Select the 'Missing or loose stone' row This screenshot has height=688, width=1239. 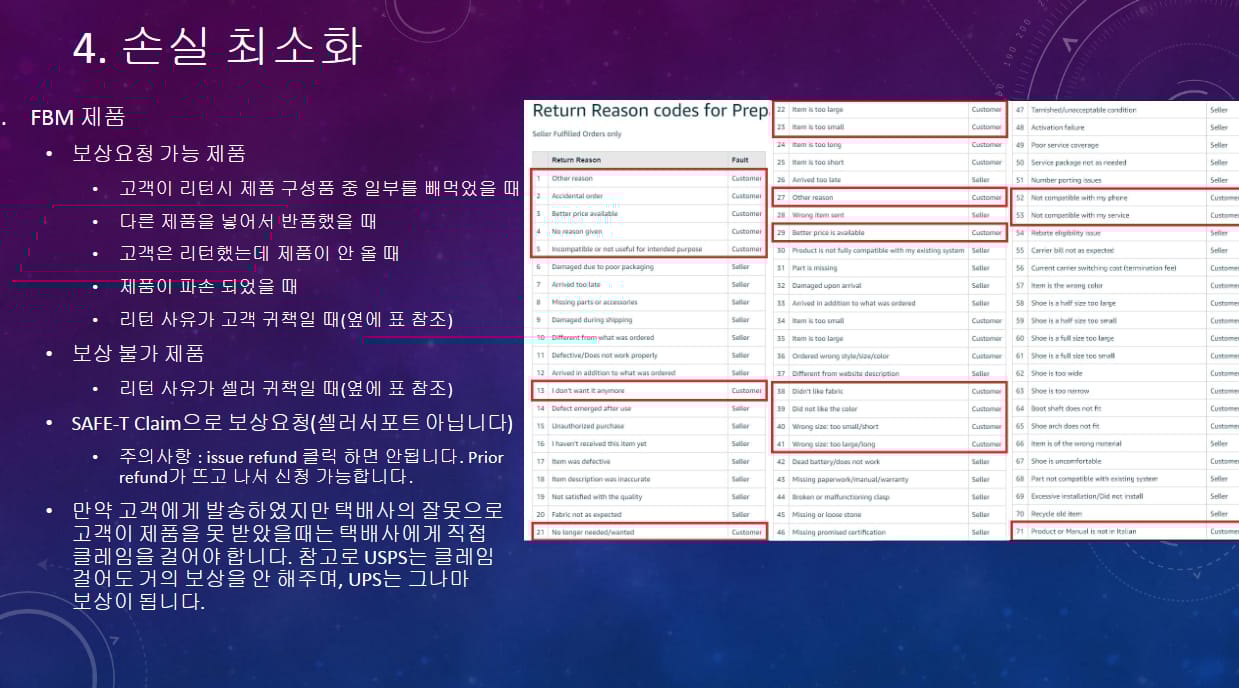(x=889, y=515)
